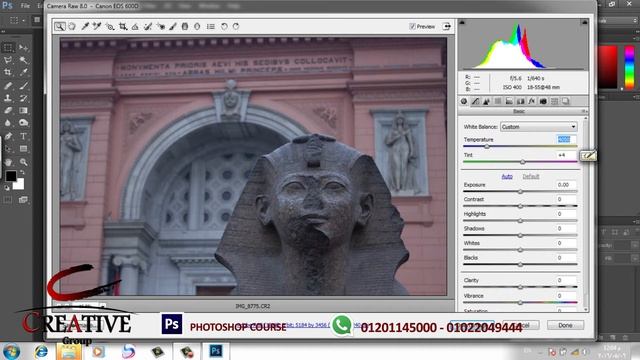The image size is (640, 360).
Task: Select the Targeted Adjustment tool
Action: click(110, 27)
